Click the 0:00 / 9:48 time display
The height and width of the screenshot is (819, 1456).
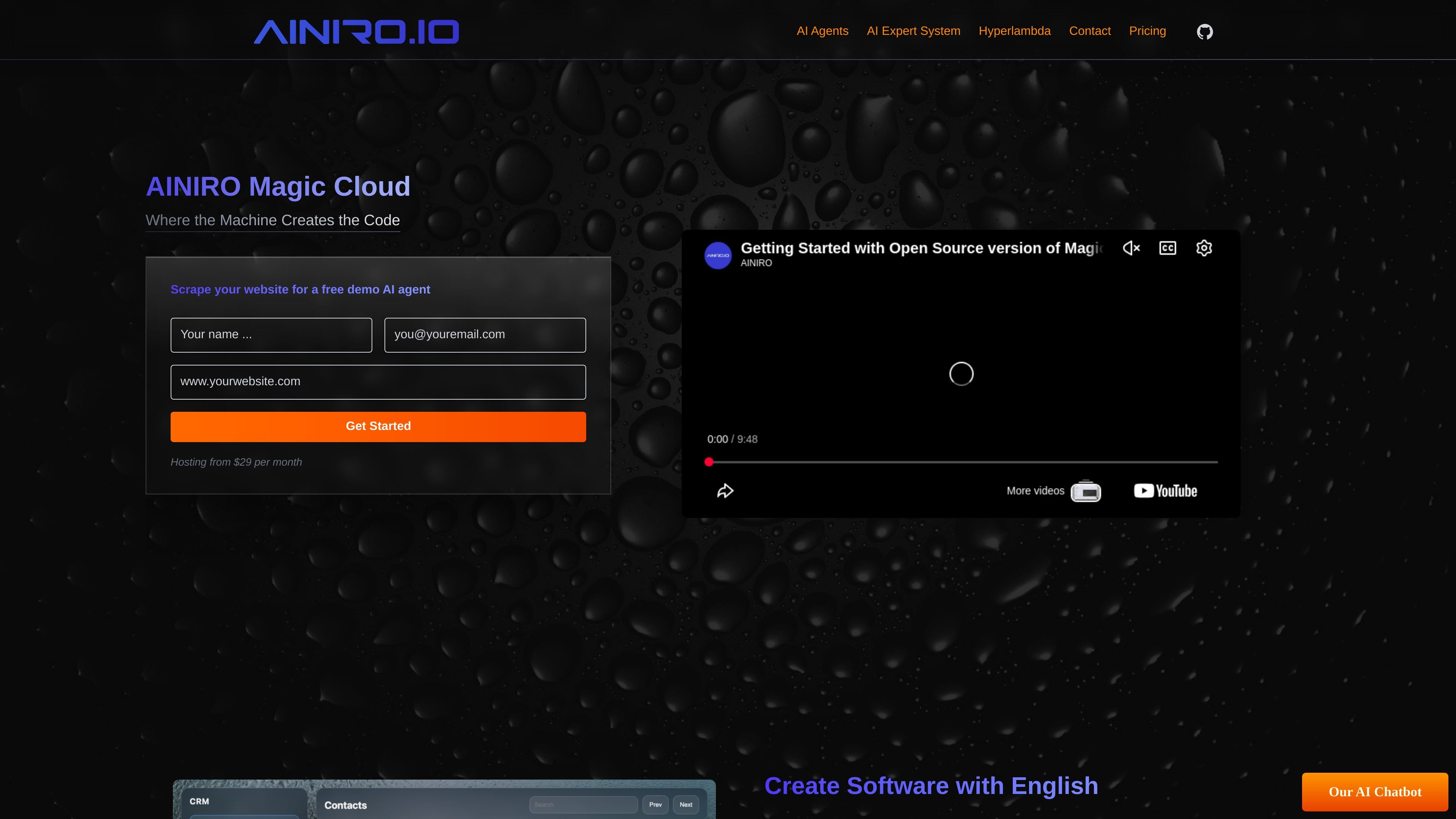pyautogui.click(x=732, y=439)
